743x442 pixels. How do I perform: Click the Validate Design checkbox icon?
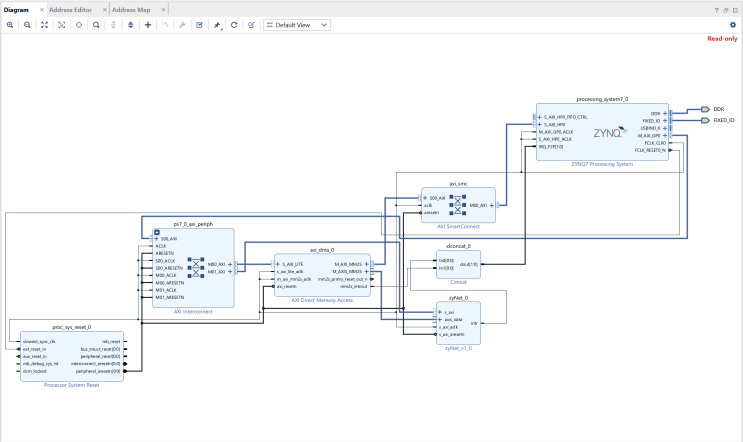pyautogui.click(x=199, y=25)
